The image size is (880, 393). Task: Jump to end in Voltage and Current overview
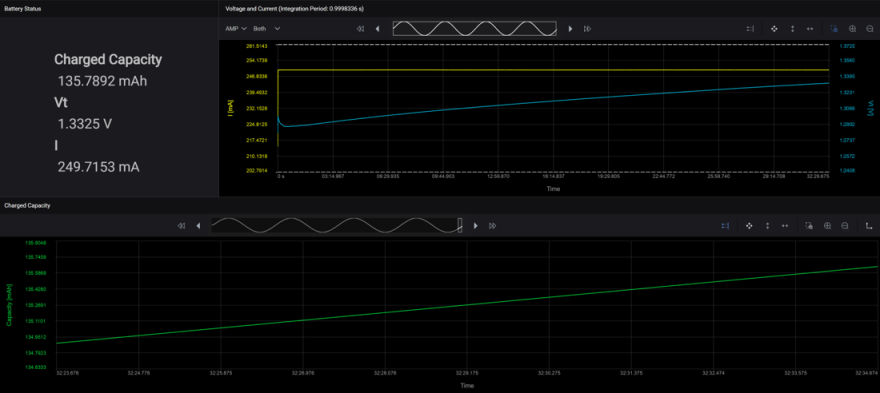[x=587, y=29]
